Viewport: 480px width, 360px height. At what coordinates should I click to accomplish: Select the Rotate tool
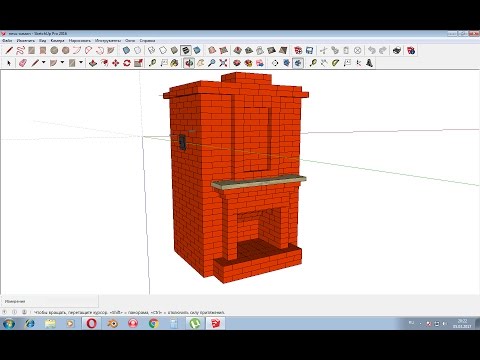pos(127,63)
